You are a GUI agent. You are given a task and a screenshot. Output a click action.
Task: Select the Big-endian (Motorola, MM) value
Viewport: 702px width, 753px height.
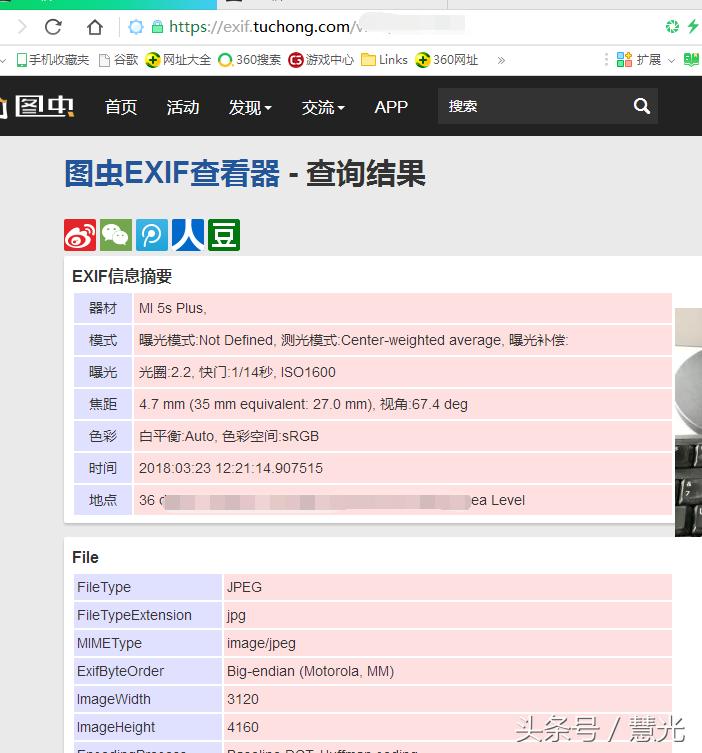pos(448,671)
